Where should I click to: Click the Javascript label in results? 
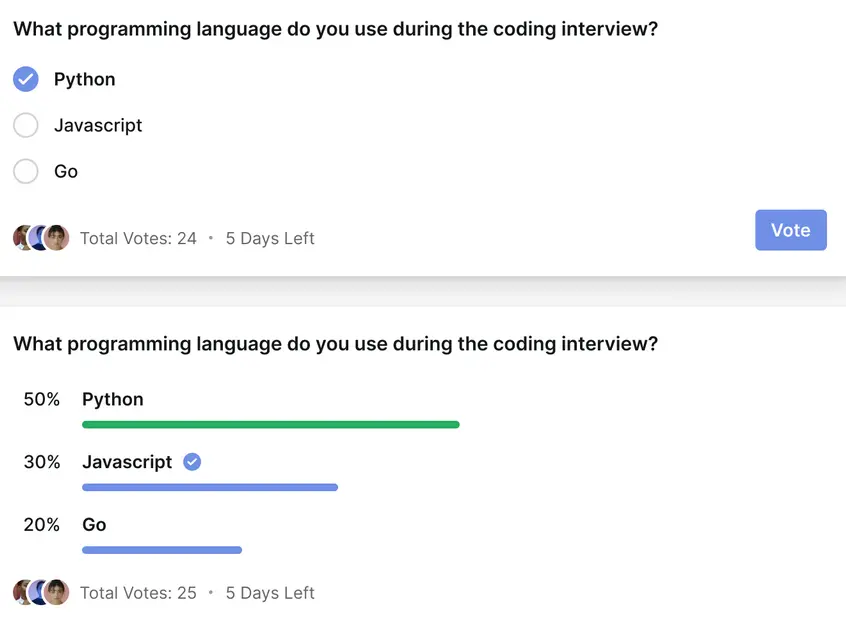point(127,462)
